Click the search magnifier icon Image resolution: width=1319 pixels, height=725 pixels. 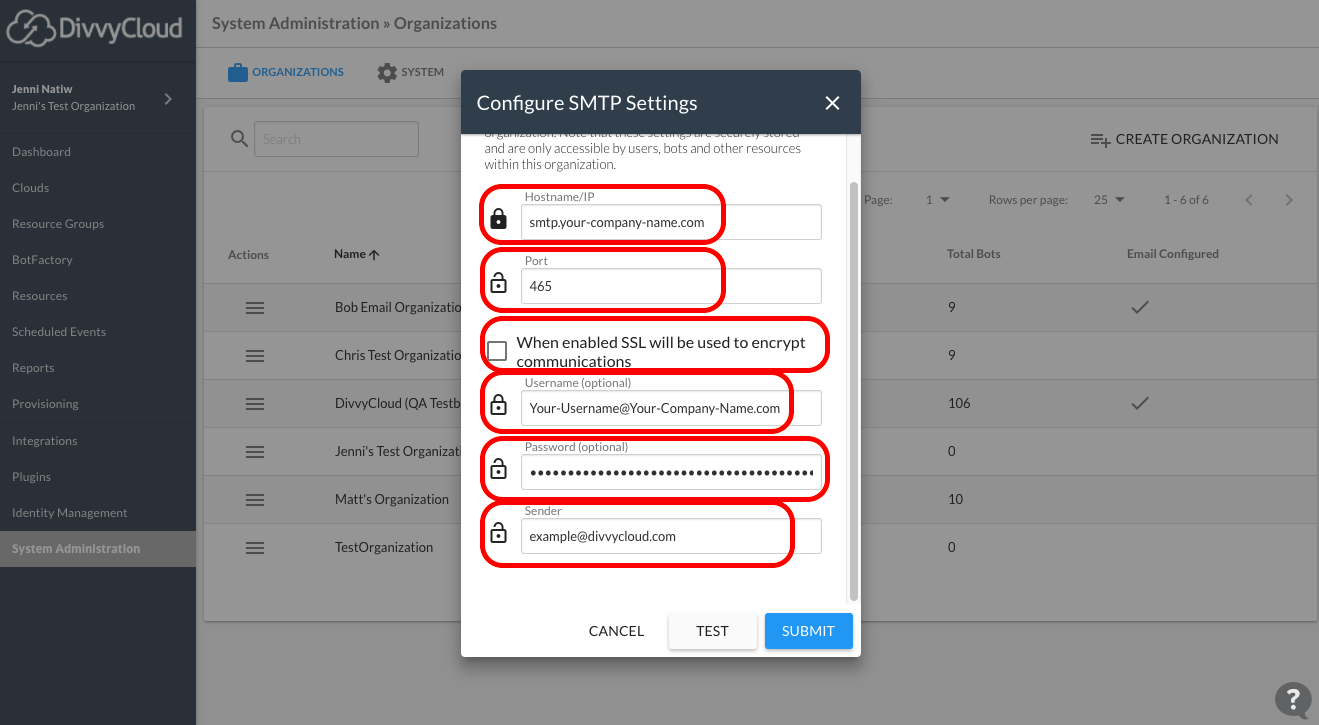(239, 139)
